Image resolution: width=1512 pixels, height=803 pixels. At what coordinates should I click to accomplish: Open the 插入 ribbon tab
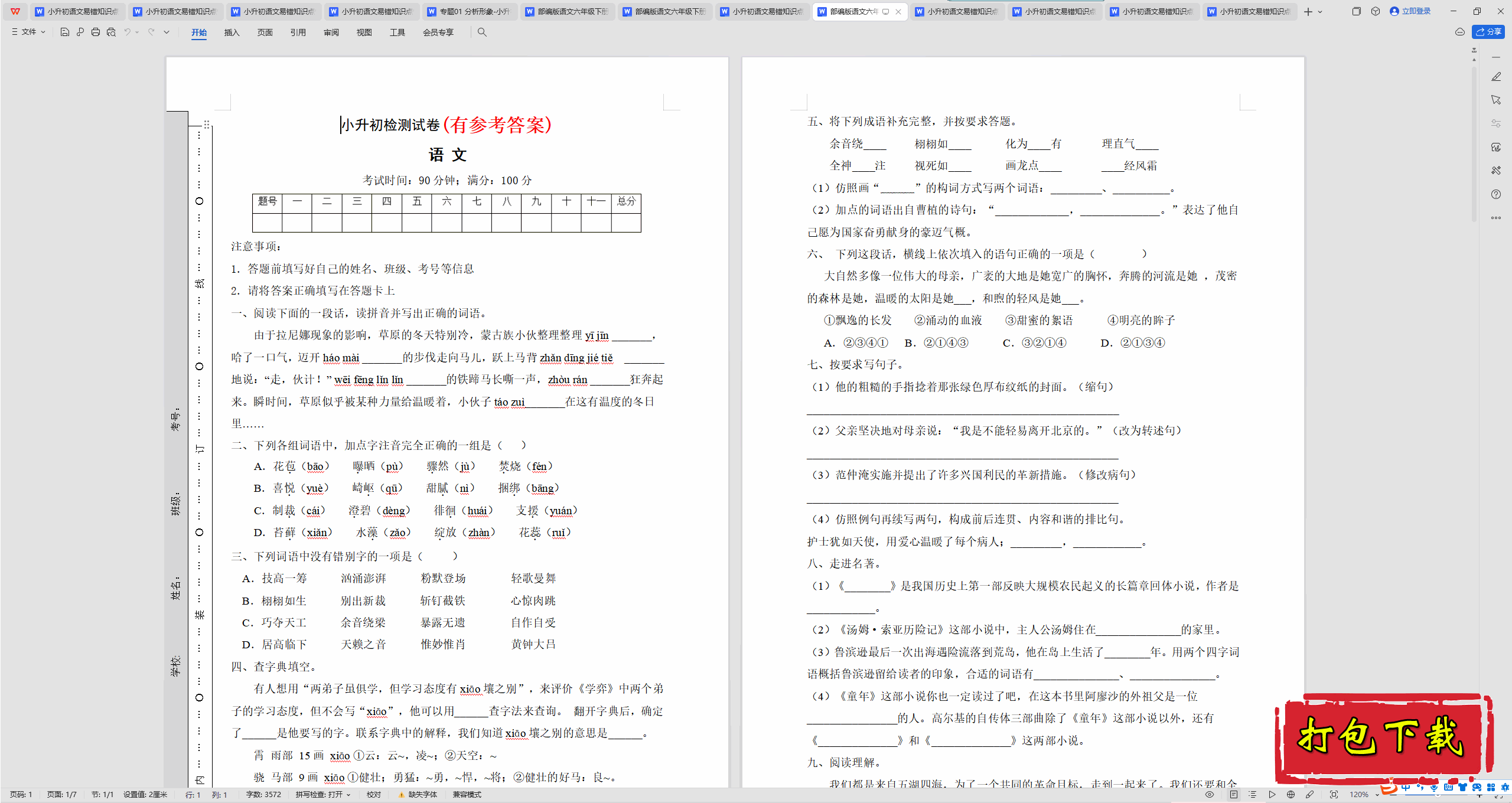(232, 32)
